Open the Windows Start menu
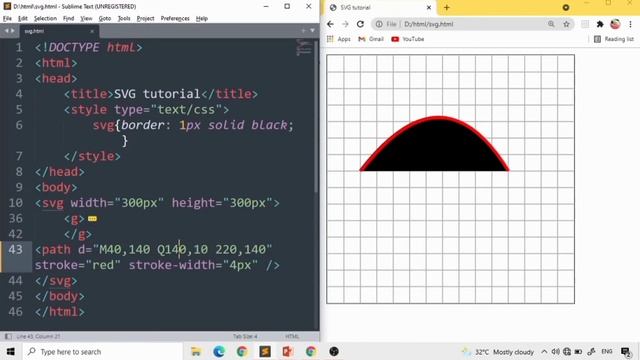This screenshot has height=360, width=640. pyautogui.click(x=11, y=351)
